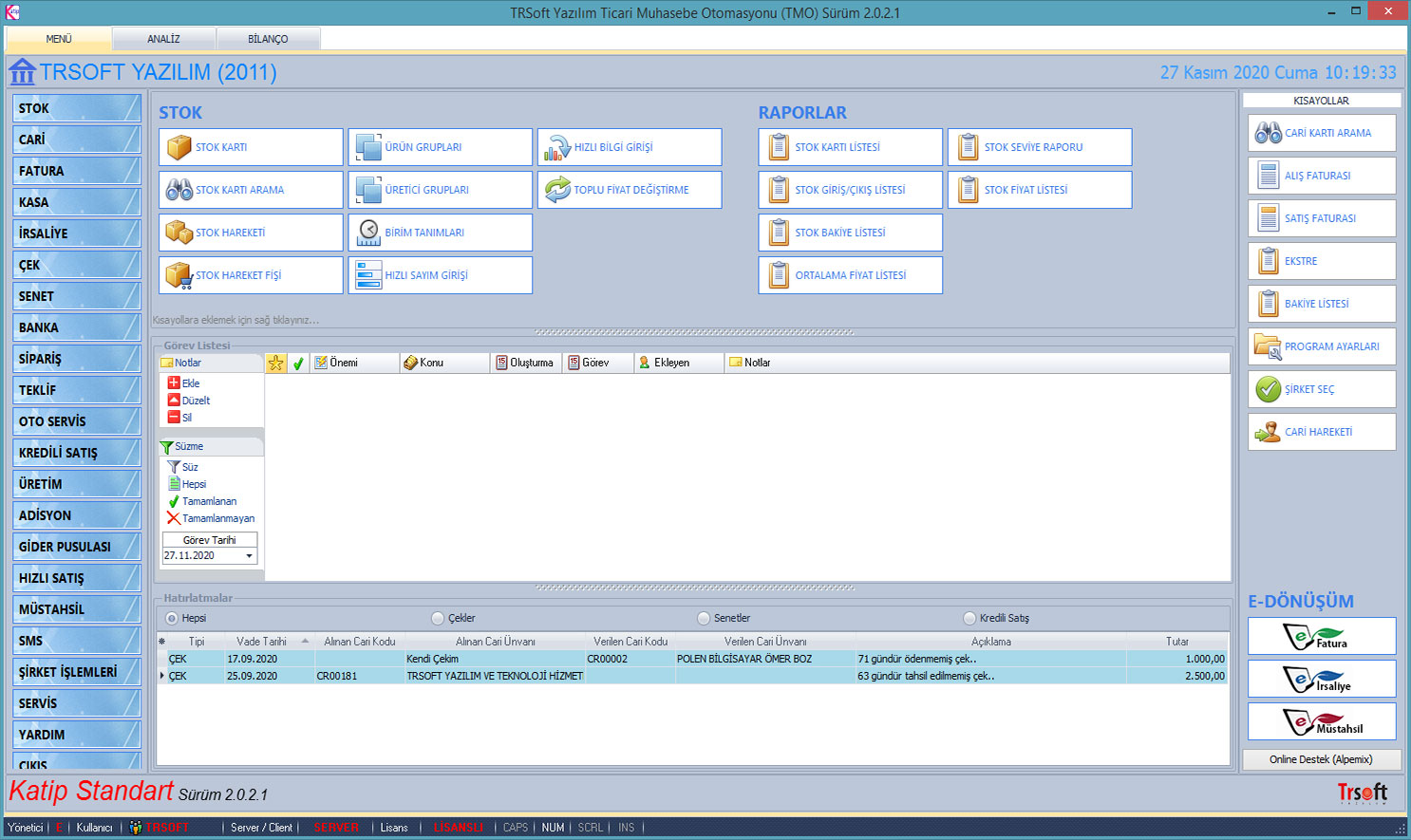Open the e-Müstahsil logo button
The height and width of the screenshot is (840, 1411).
1322,721
